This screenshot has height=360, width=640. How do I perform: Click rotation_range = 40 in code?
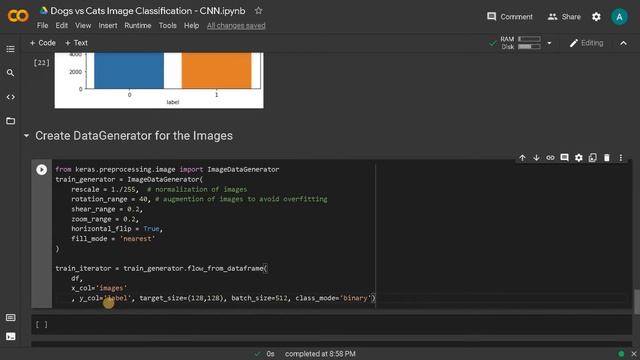[109, 199]
